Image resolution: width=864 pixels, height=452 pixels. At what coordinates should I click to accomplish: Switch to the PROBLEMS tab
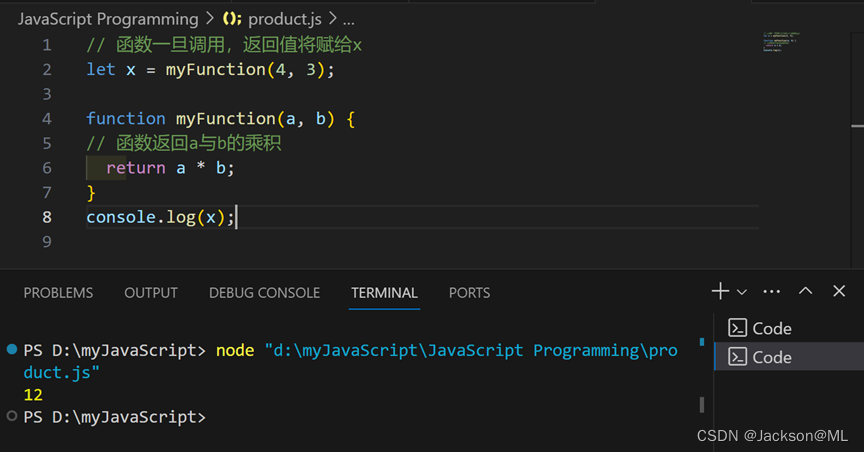(58, 293)
